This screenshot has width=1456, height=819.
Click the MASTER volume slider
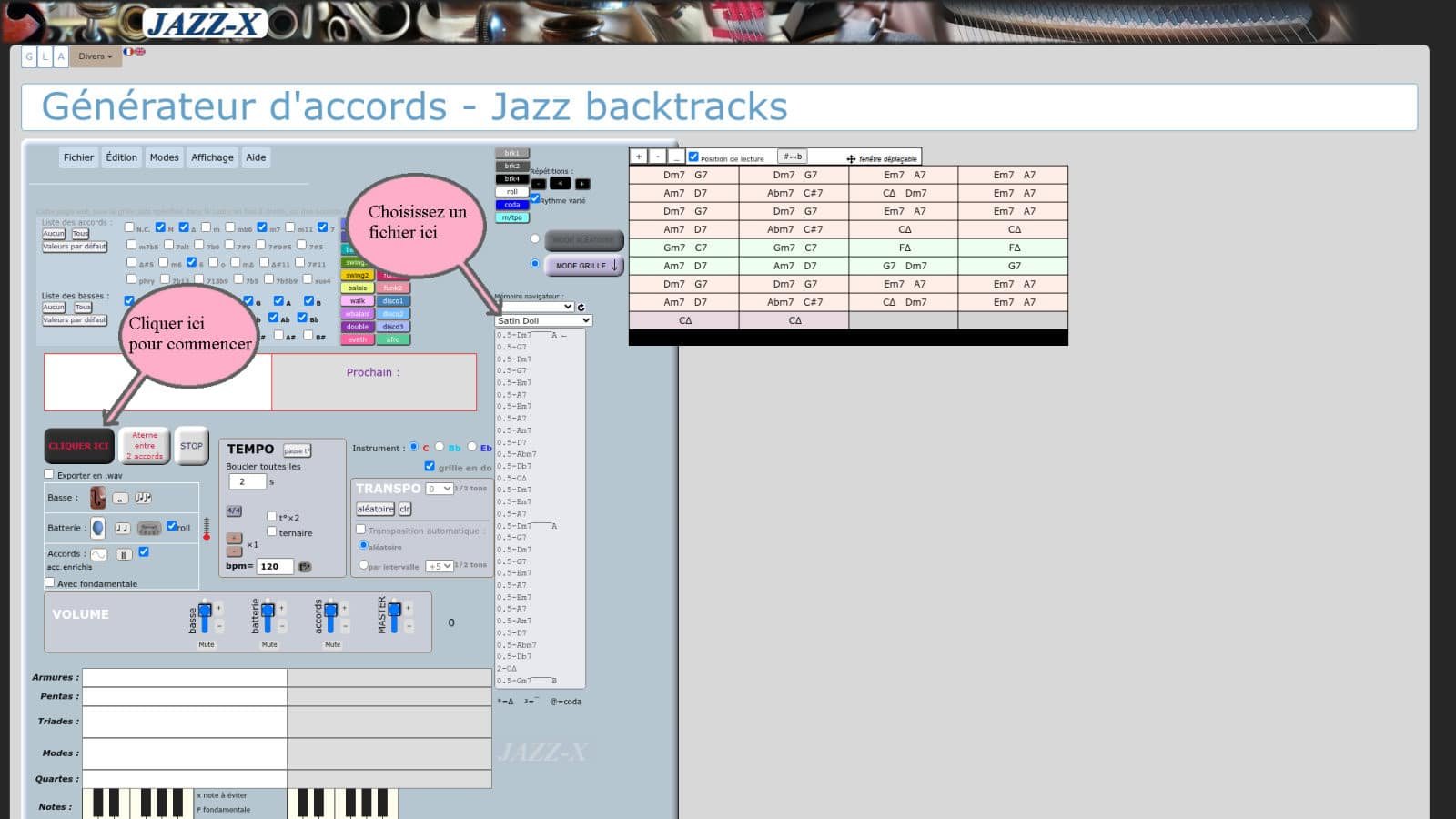point(394,616)
